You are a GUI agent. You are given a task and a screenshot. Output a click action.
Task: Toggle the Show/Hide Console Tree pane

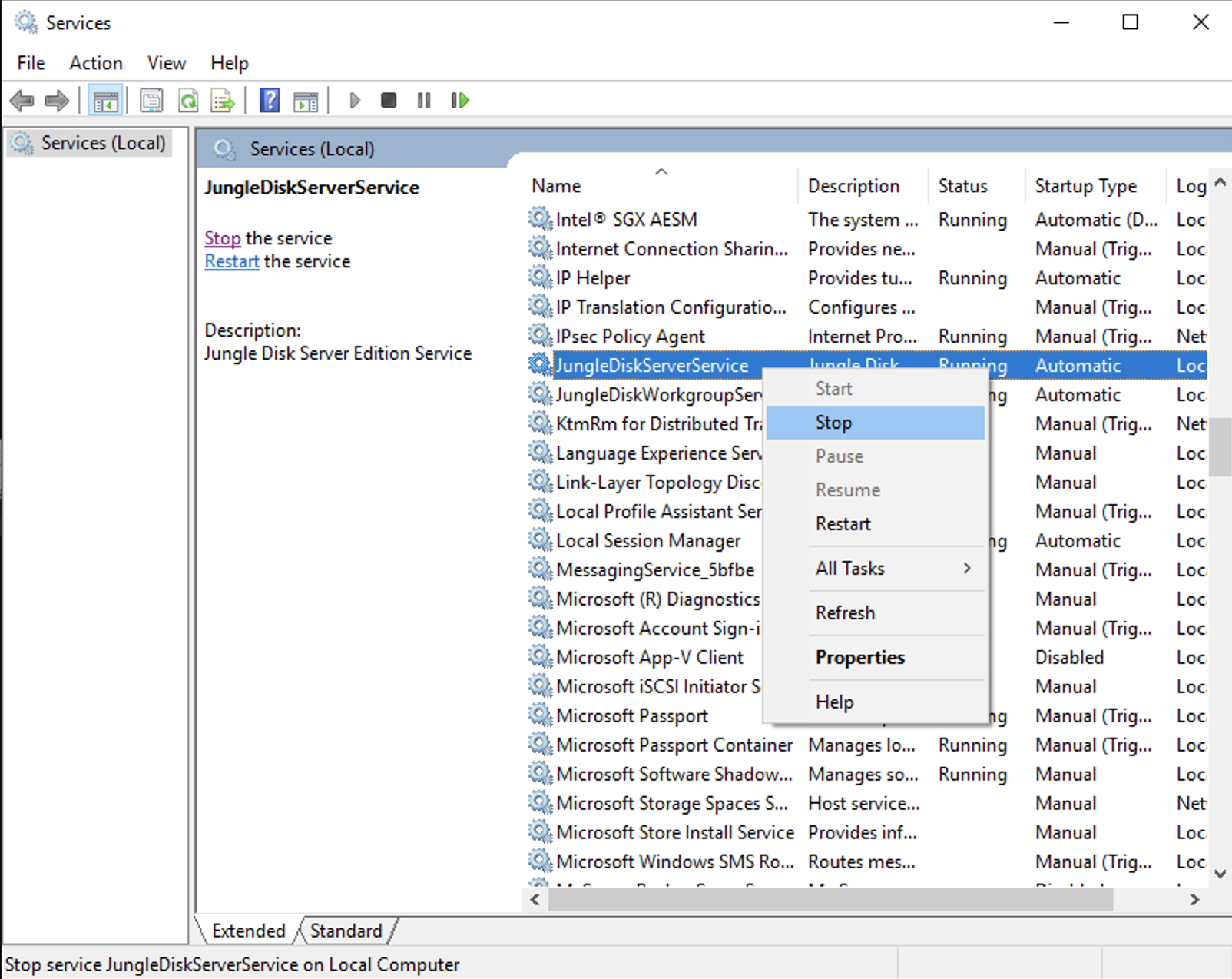click(x=105, y=100)
